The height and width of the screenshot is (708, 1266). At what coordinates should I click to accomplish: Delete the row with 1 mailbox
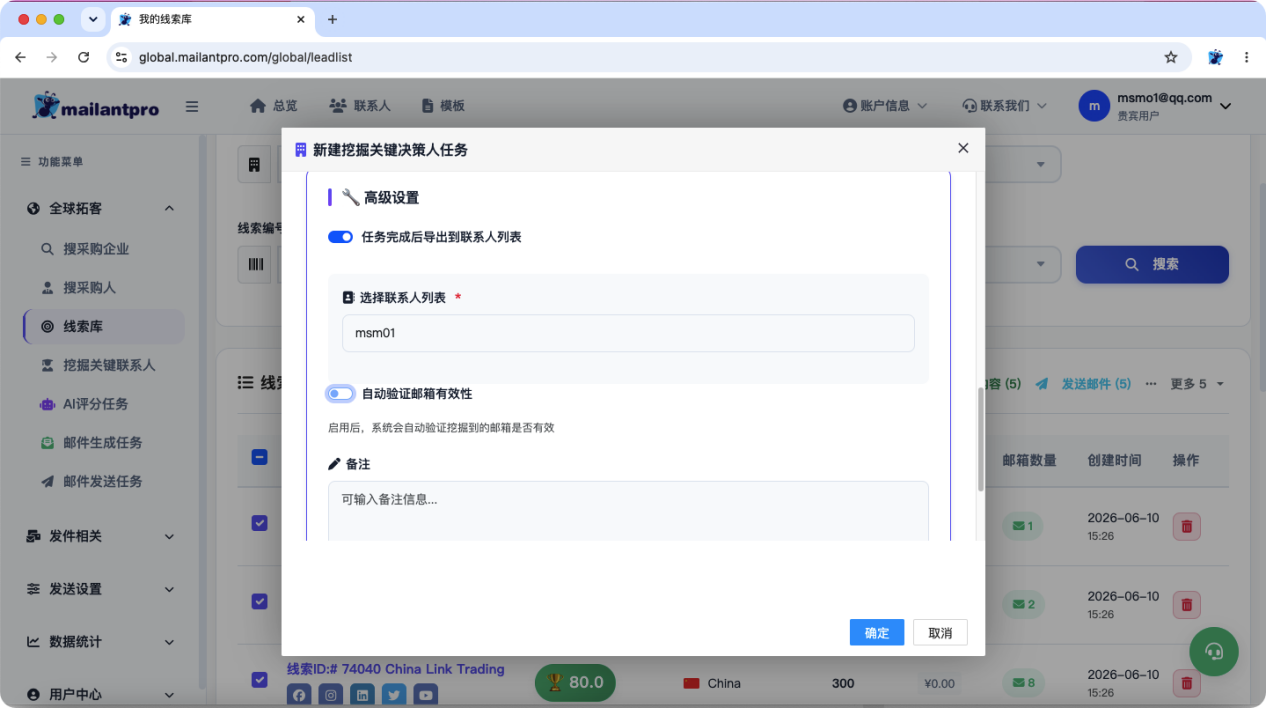click(1186, 526)
